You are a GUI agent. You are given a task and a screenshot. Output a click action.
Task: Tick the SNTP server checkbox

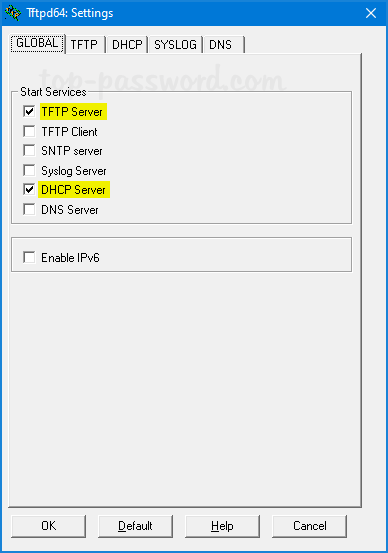tap(29, 151)
